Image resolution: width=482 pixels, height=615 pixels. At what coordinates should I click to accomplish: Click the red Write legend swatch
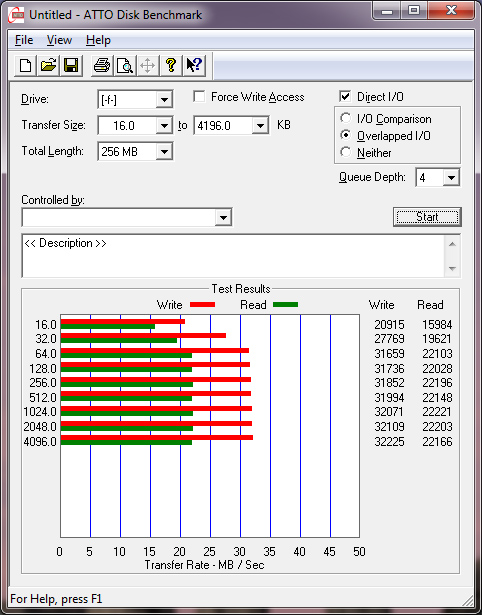tap(202, 304)
